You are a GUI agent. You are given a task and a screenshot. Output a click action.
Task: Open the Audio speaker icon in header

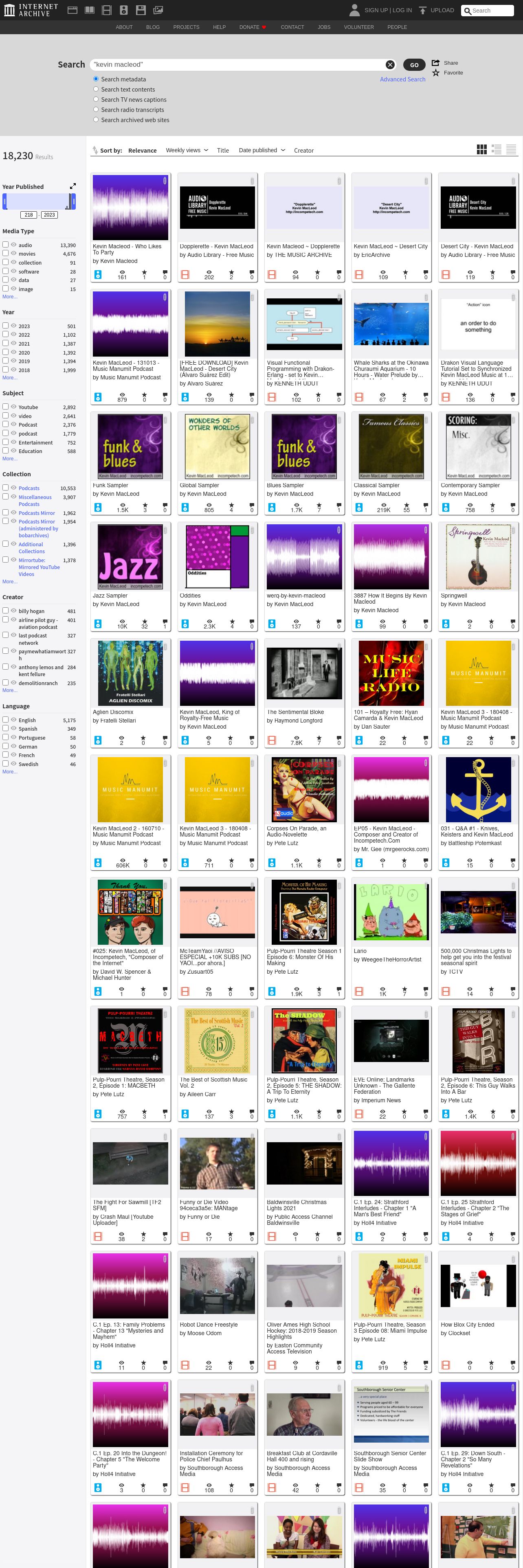(123, 10)
